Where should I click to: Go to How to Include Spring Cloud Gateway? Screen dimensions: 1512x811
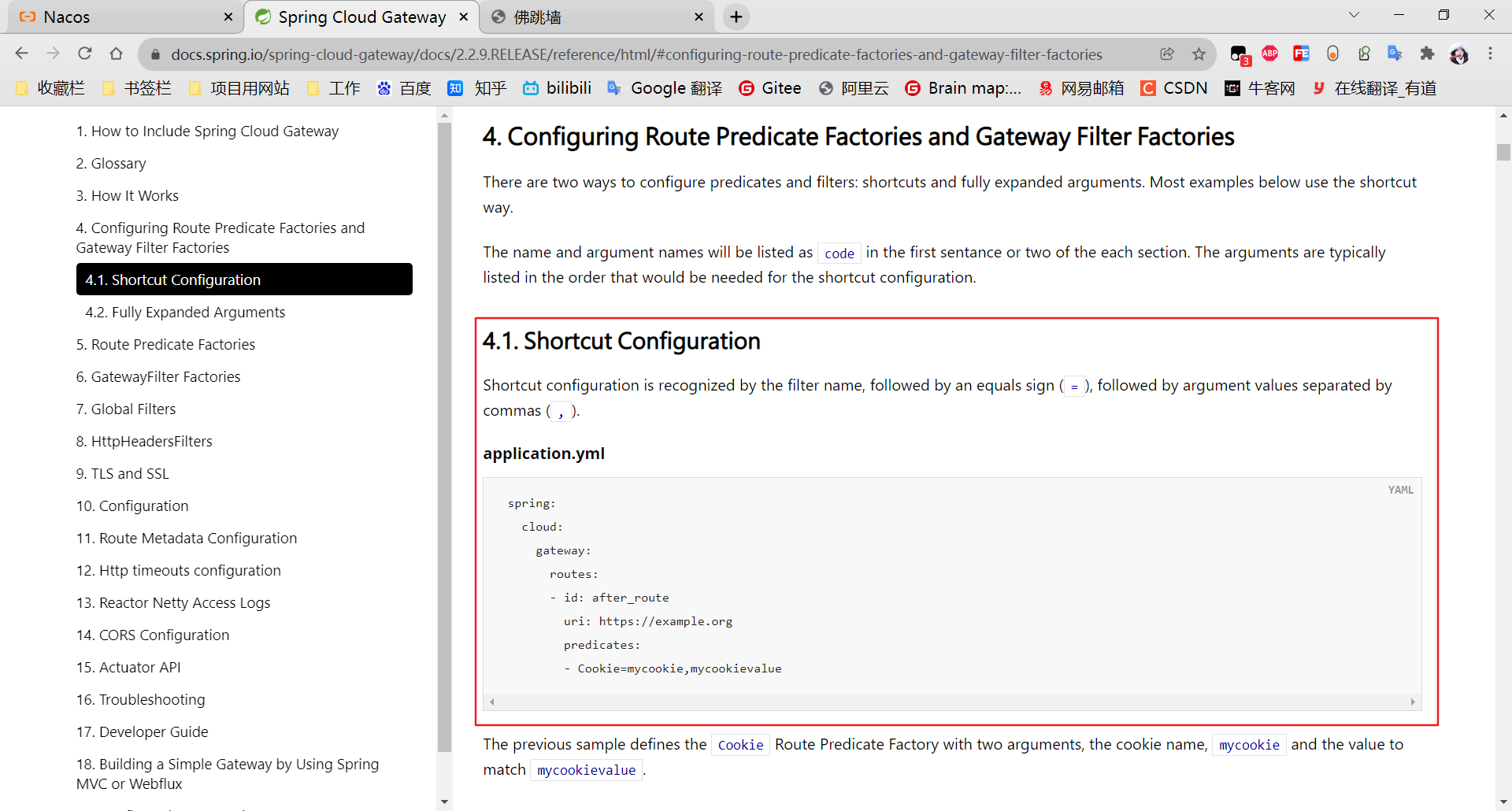pos(207,131)
